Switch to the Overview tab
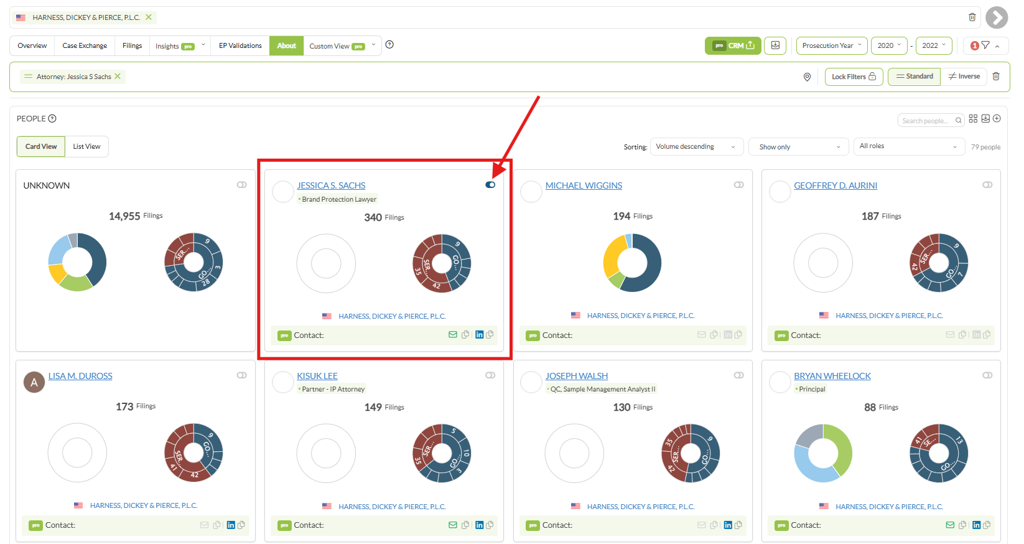 (32, 46)
